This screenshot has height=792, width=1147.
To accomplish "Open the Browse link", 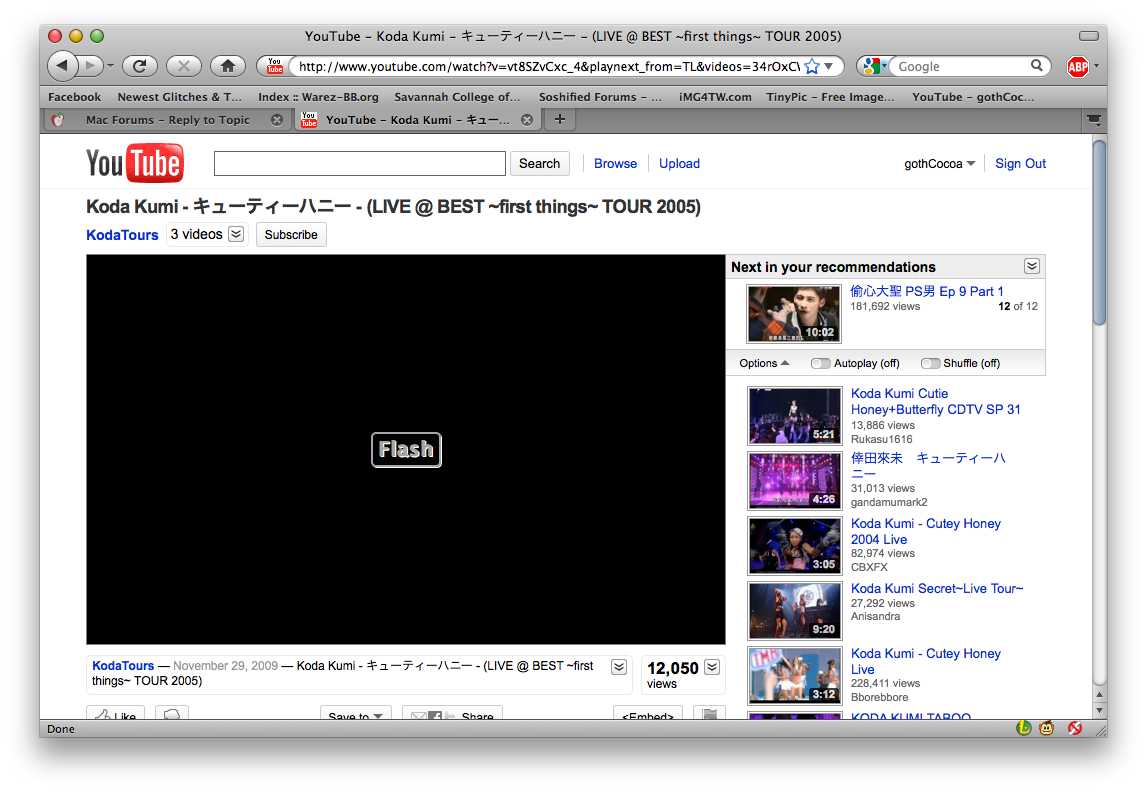I will pos(615,164).
